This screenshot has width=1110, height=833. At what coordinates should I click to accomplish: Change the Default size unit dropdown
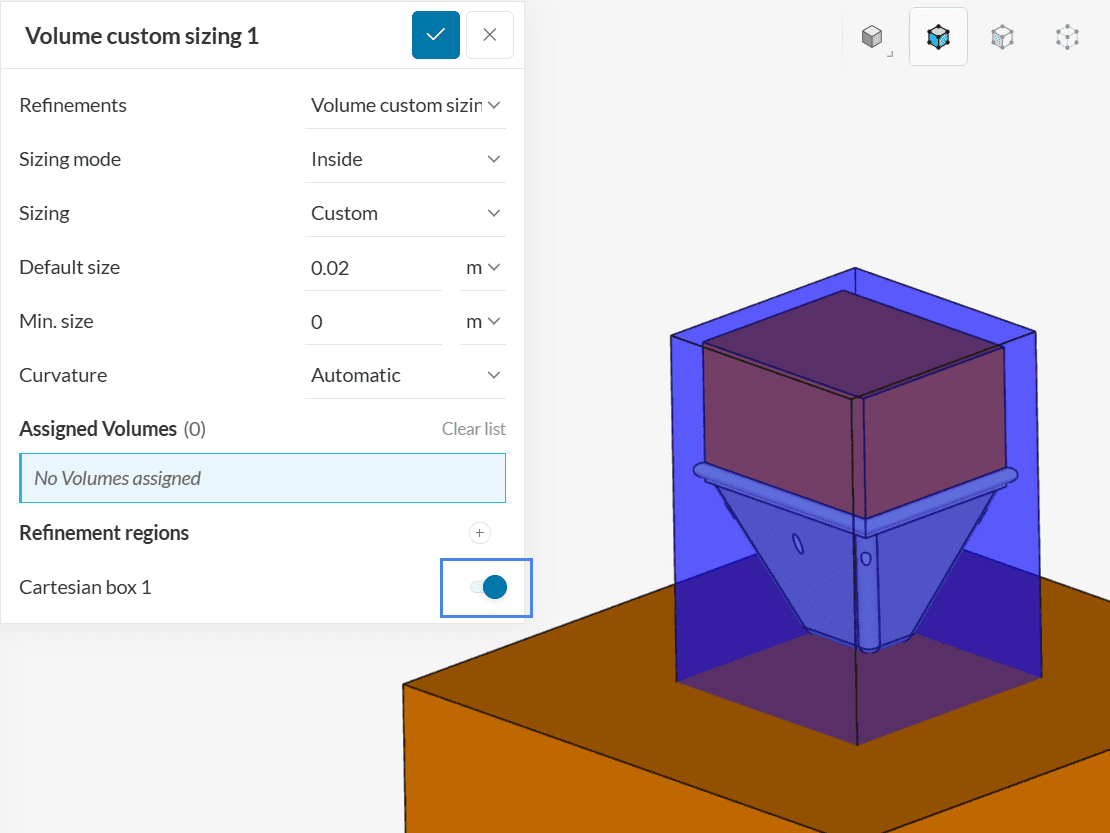coord(482,267)
